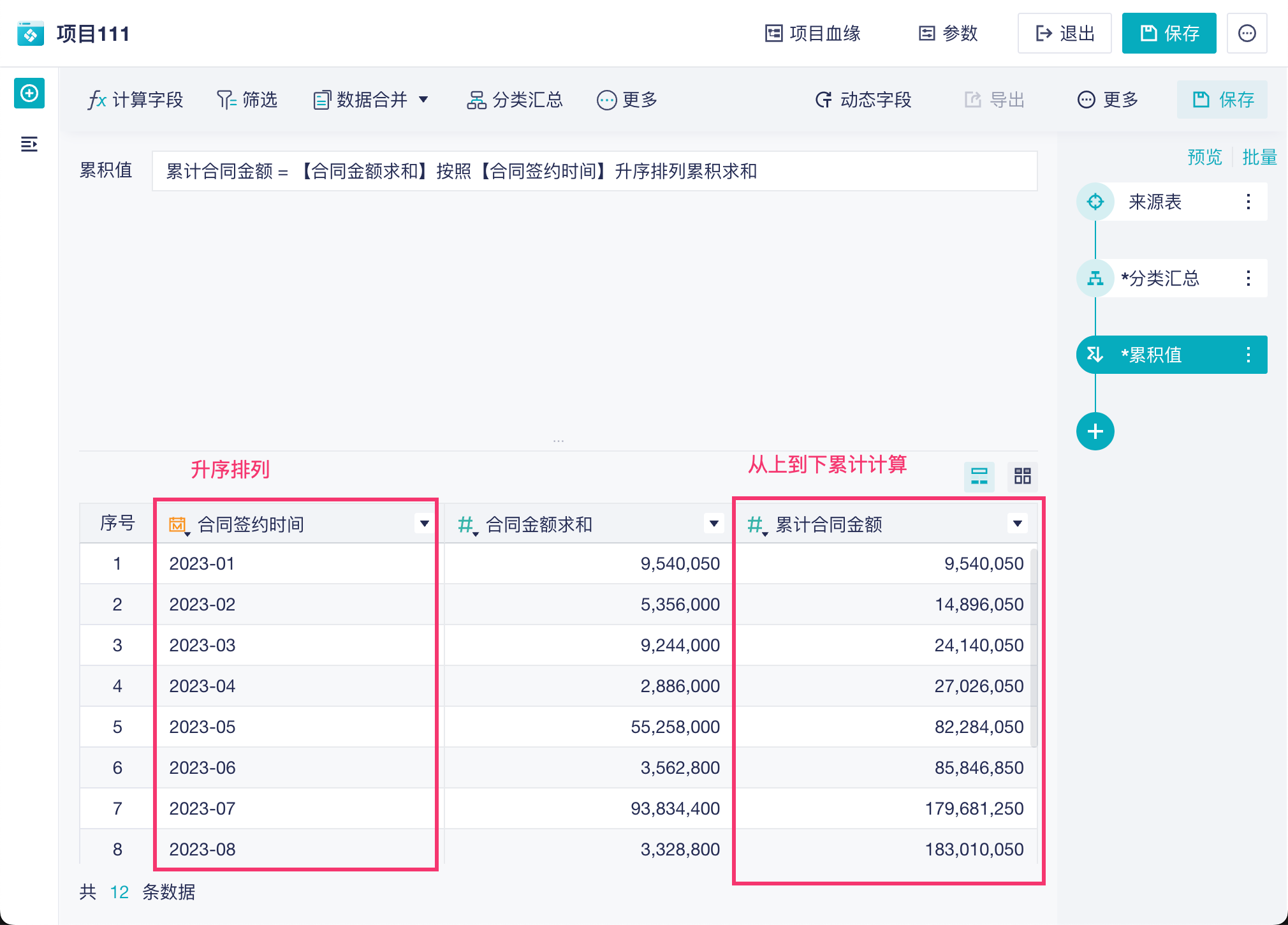Click the teal add plus icon in left sidebar
The image size is (1288, 925).
(29, 94)
